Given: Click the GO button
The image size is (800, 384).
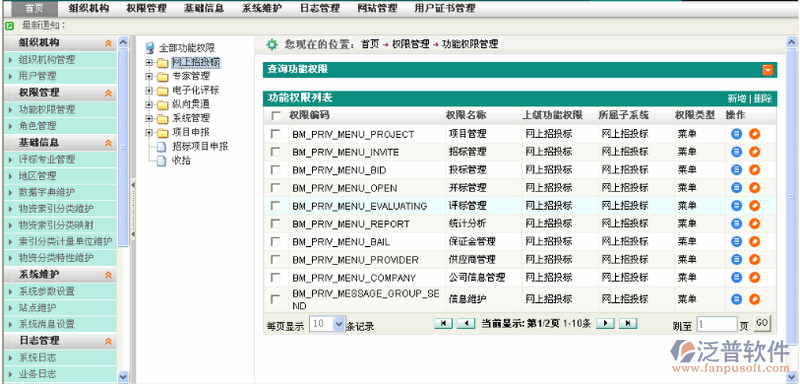Looking at the screenshot, I should pyautogui.click(x=762, y=323).
